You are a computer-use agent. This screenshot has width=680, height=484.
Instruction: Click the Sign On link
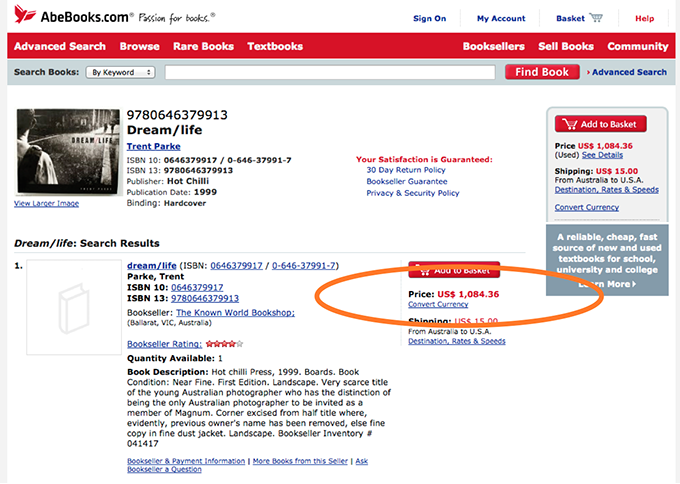(429, 18)
